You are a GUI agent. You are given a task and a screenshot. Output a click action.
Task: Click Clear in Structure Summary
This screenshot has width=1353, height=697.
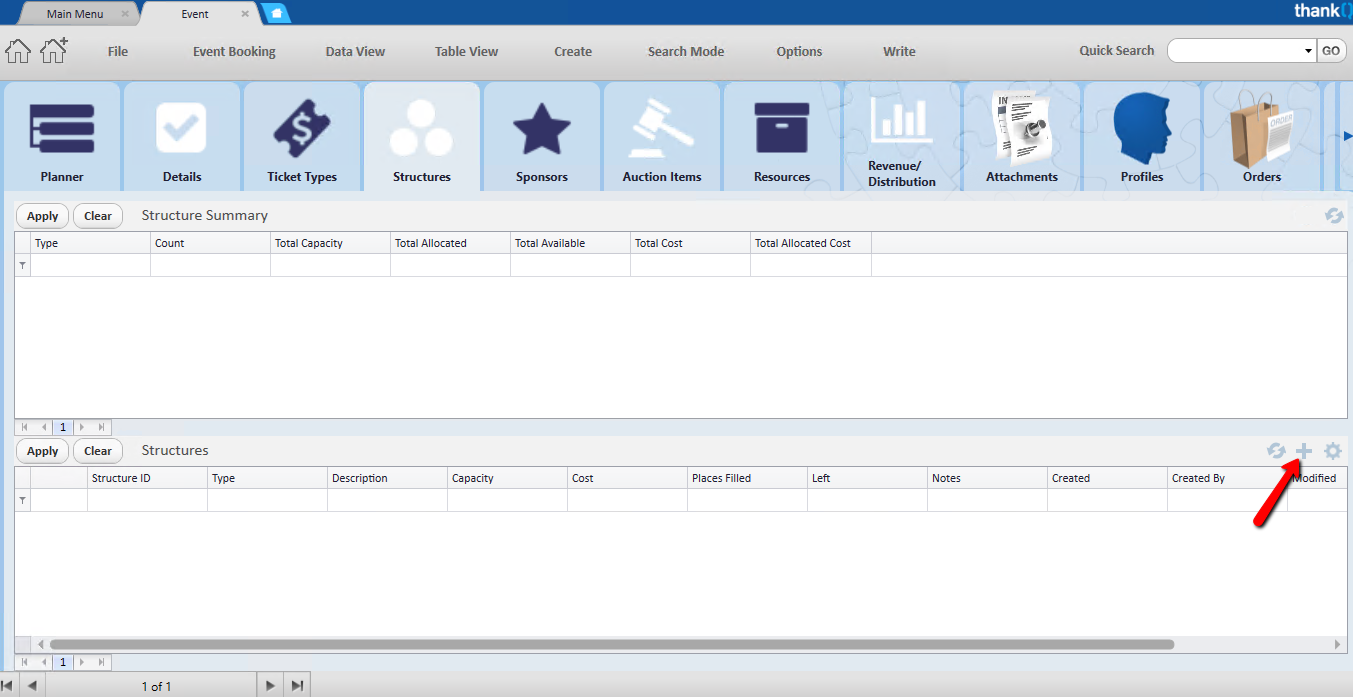pyautogui.click(x=98, y=216)
